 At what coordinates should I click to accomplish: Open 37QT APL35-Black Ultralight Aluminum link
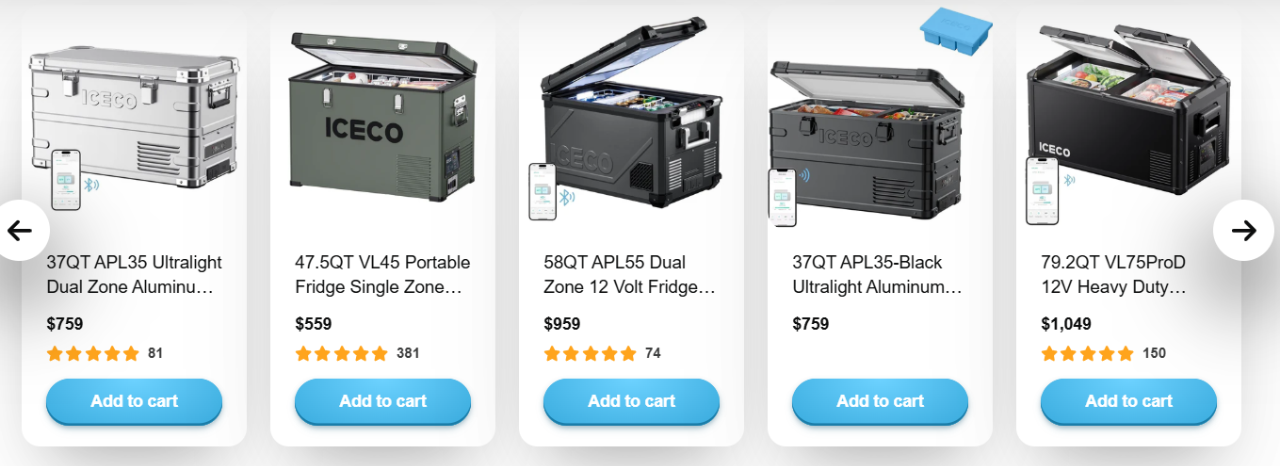click(x=877, y=275)
